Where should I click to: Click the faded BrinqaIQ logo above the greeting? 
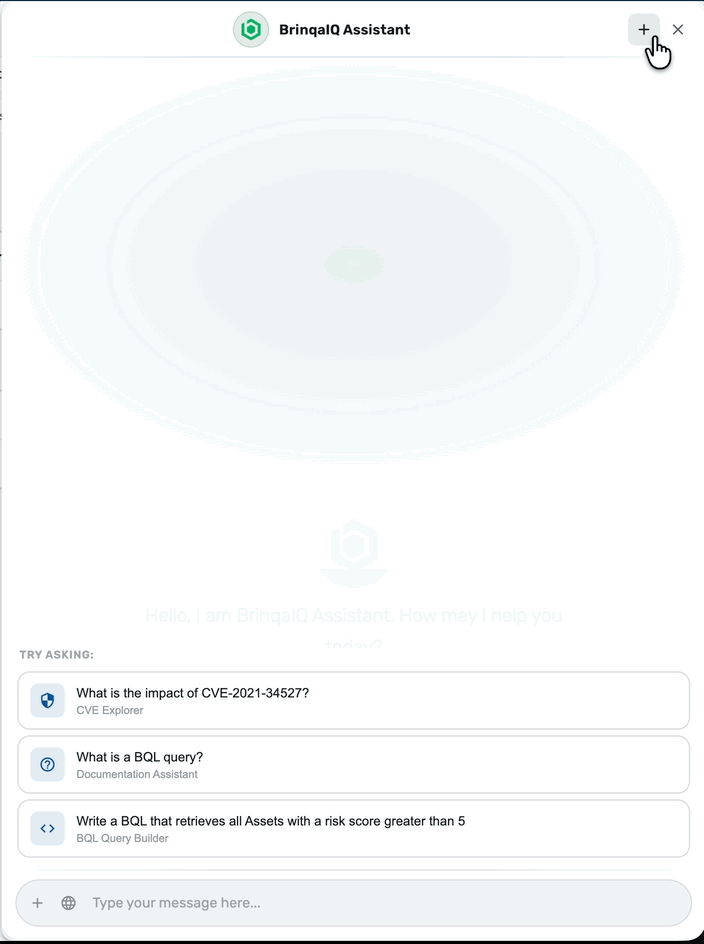coord(354,553)
